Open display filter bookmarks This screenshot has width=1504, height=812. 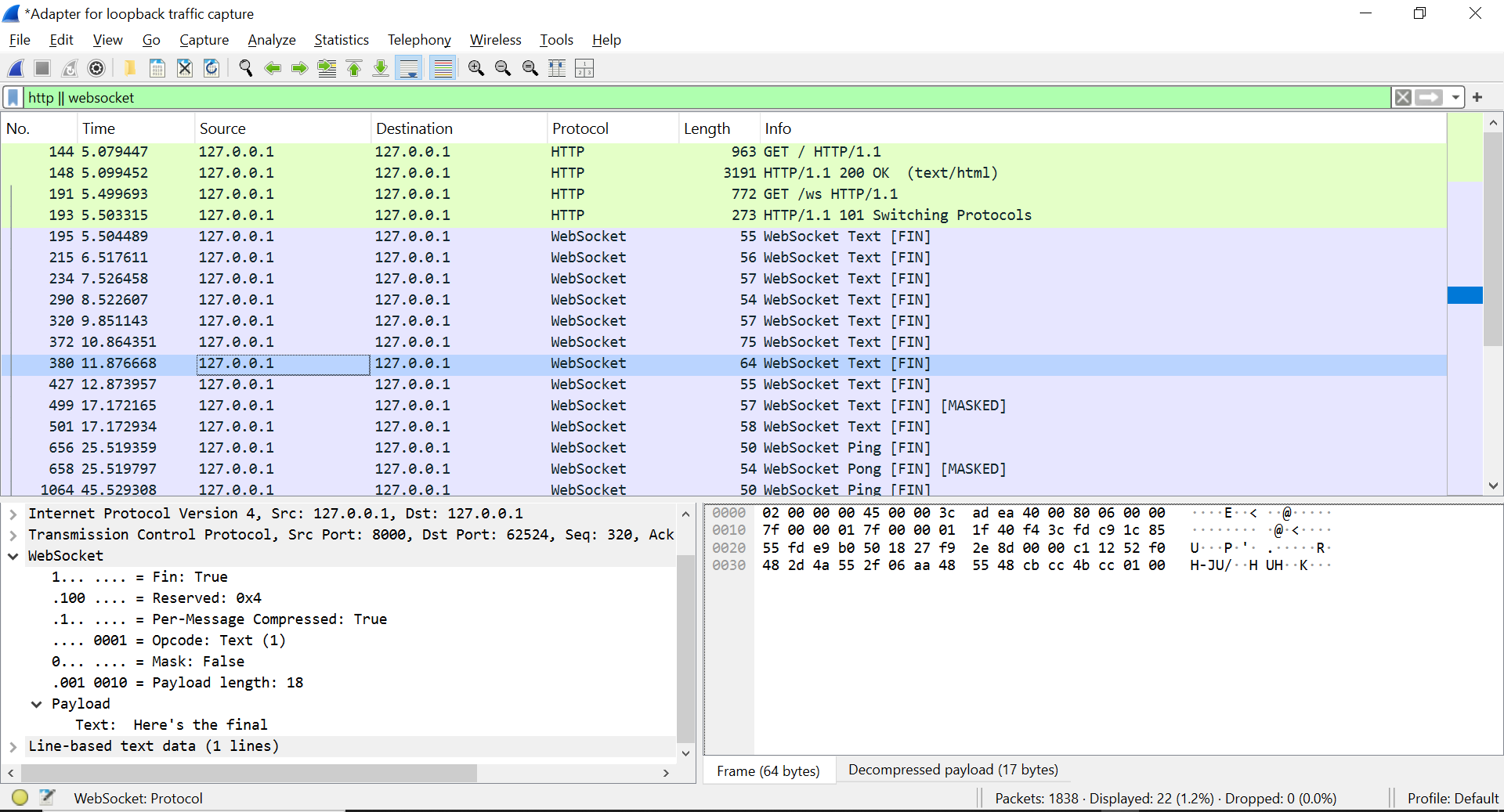[13, 98]
